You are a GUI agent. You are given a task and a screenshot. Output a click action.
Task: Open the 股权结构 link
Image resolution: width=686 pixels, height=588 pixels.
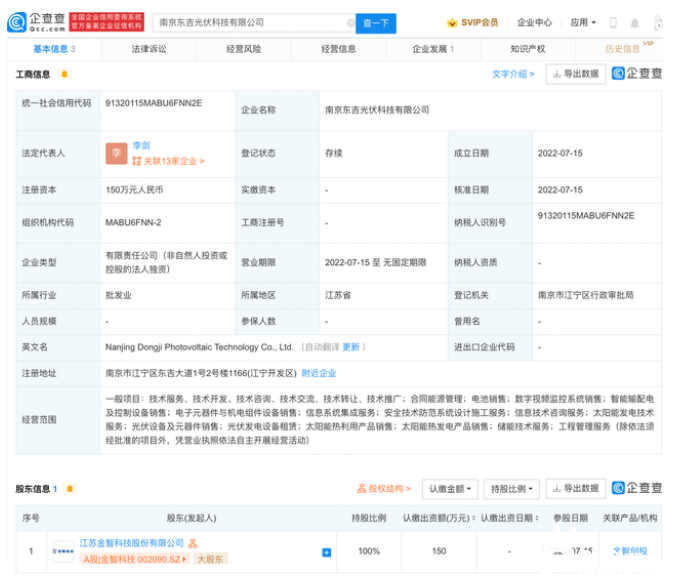click(x=383, y=489)
